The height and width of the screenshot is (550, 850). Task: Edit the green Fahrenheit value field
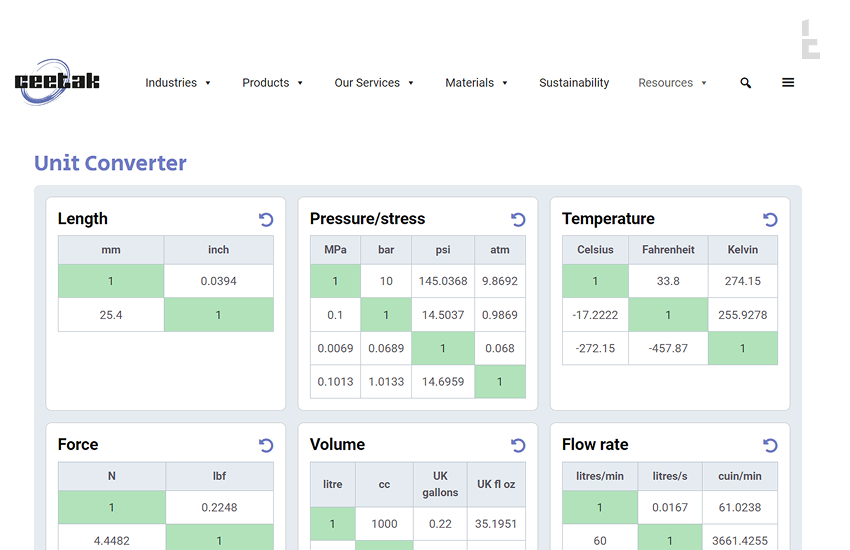(x=668, y=315)
